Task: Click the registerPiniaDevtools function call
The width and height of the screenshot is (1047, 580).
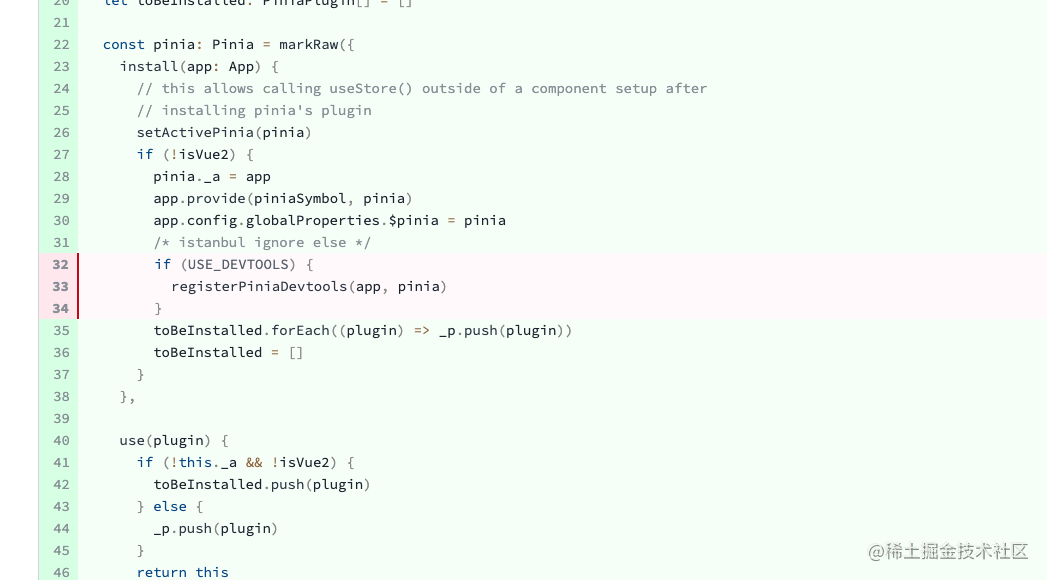Action: pyautogui.click(x=258, y=286)
